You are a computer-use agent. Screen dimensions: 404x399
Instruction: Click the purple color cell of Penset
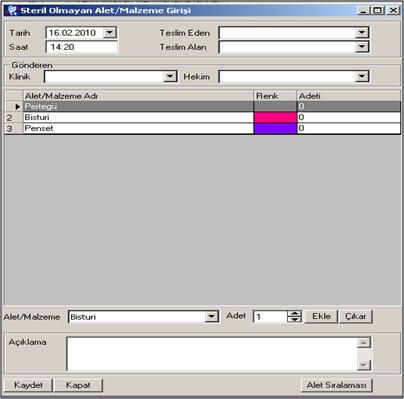275,128
